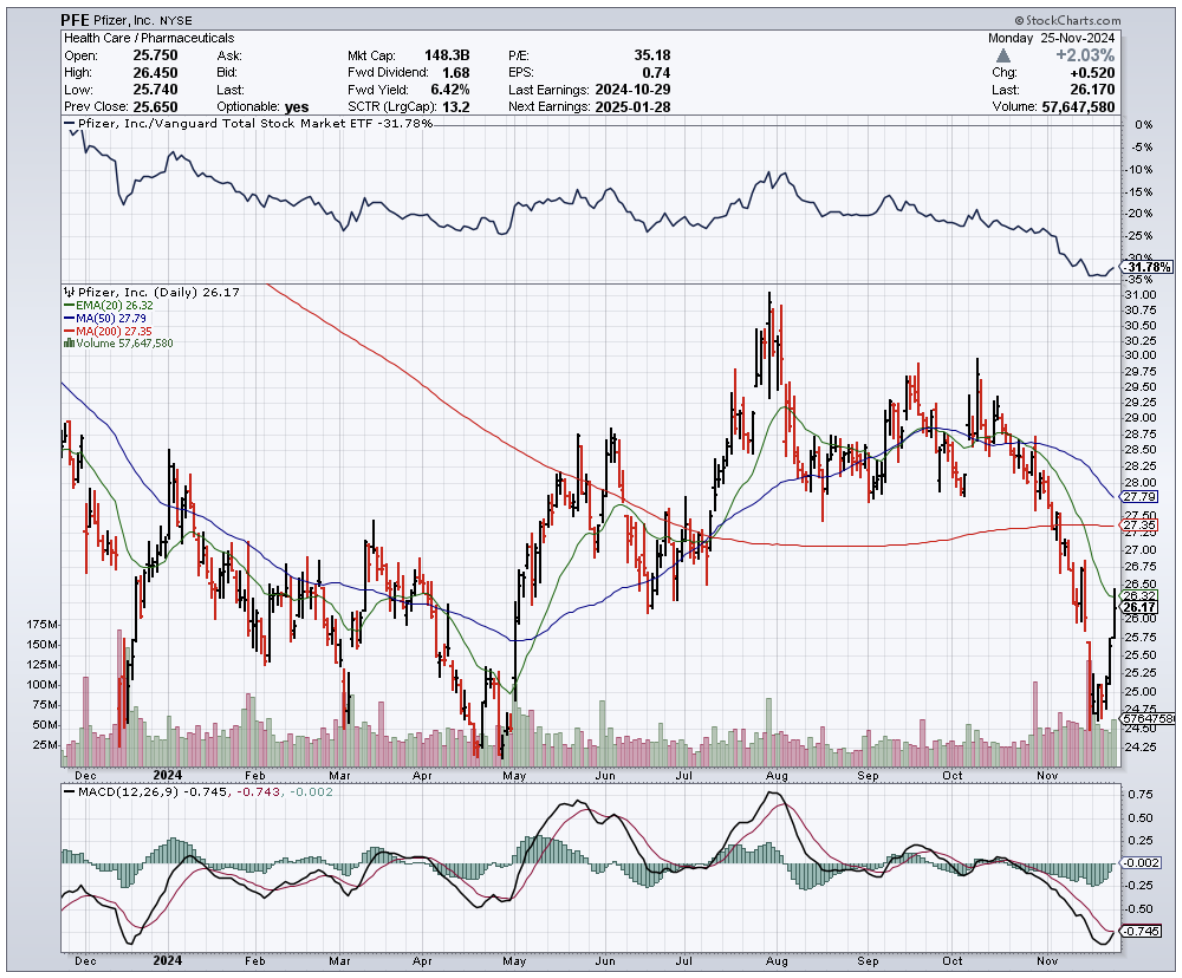Click the volume bars icon in legend

(67, 343)
